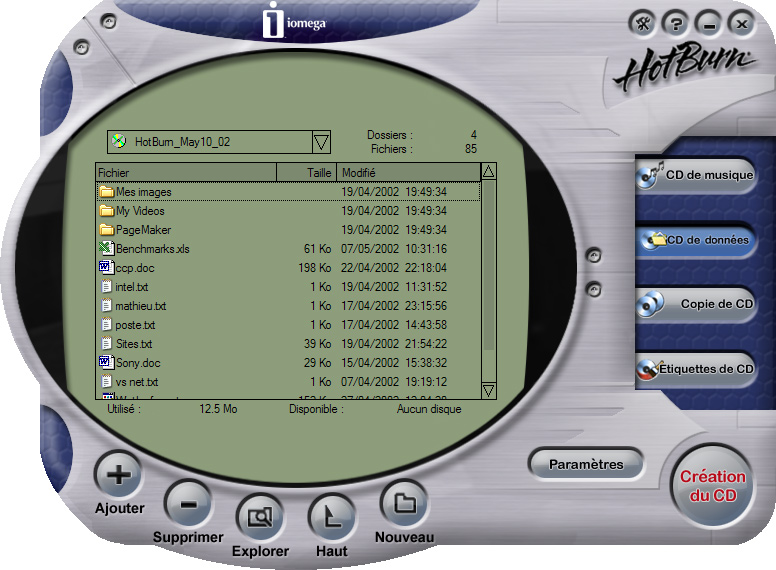The height and width of the screenshot is (570, 776).
Task: Start Création du CD
Action: (x=713, y=486)
